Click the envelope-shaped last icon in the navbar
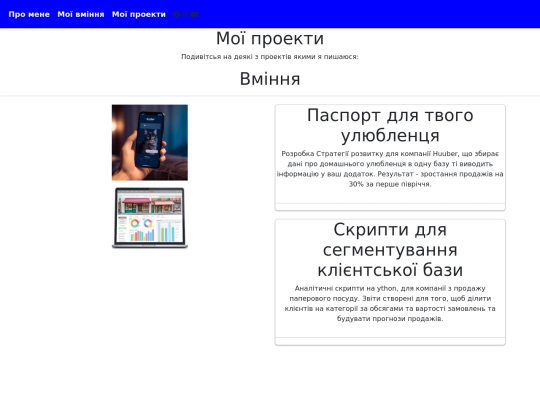Viewport: 540px width, 405px height. 194,14
